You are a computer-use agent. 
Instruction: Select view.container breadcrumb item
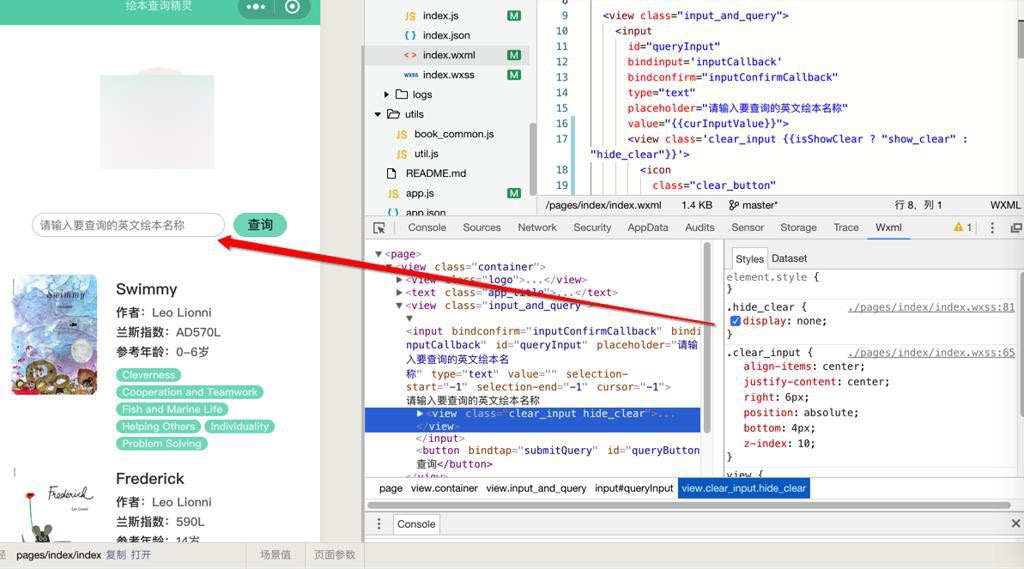click(x=444, y=488)
